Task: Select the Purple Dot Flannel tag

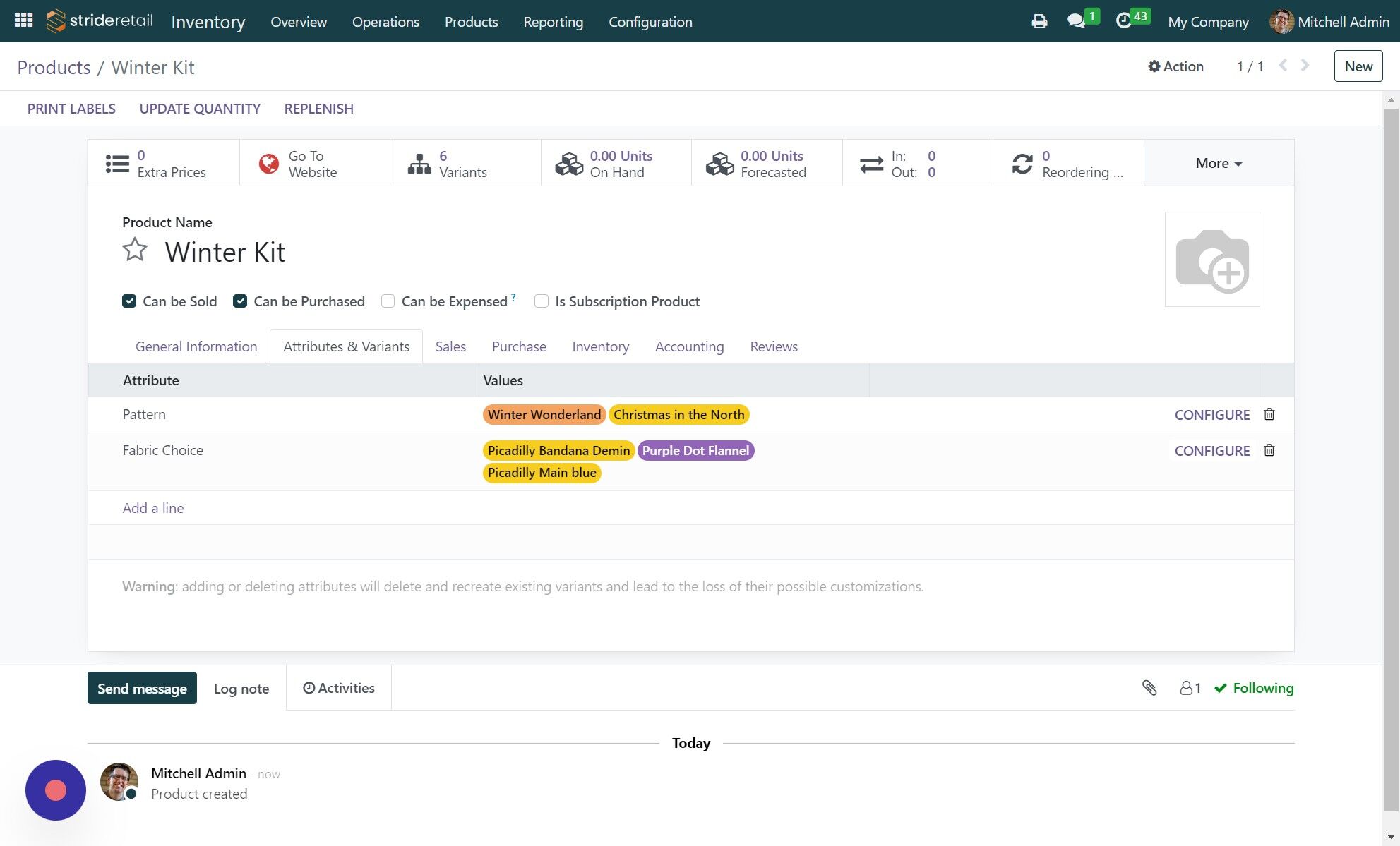Action: [x=695, y=451]
